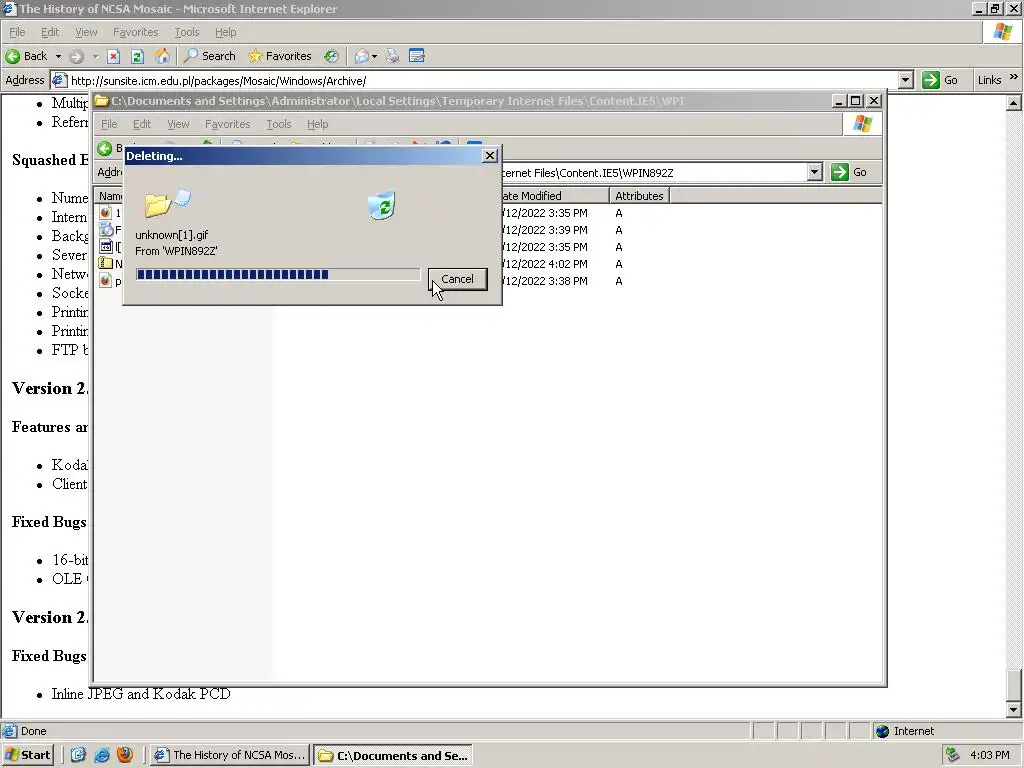The width and height of the screenshot is (1024, 768).
Task: Click the Print icon in IE toolbar
Action: [x=392, y=56]
